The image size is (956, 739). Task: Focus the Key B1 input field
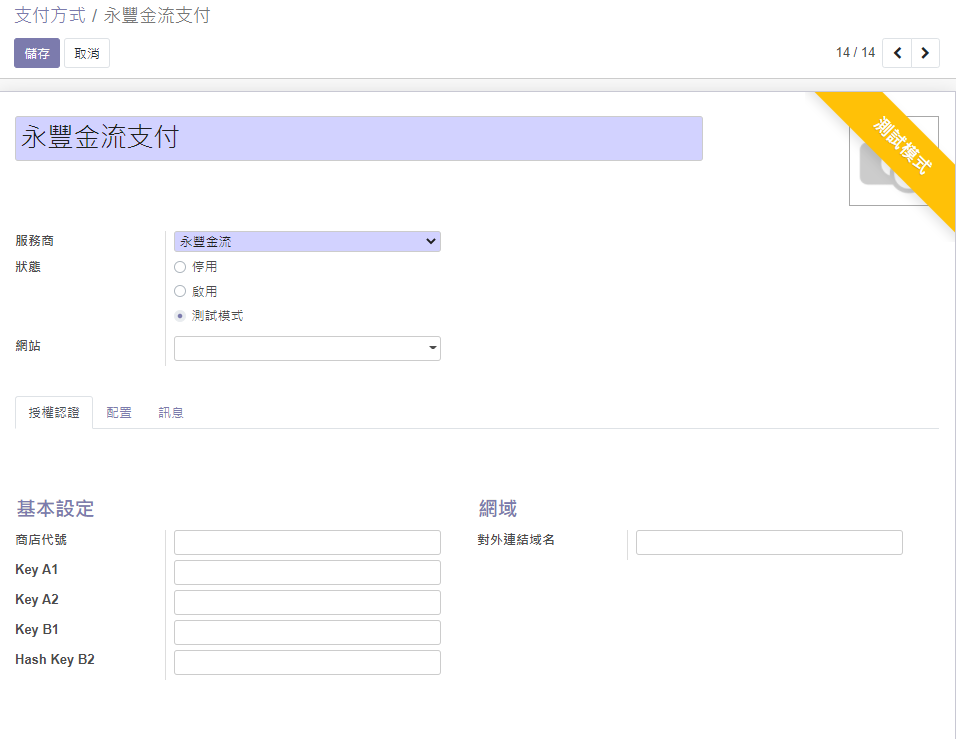coord(307,632)
